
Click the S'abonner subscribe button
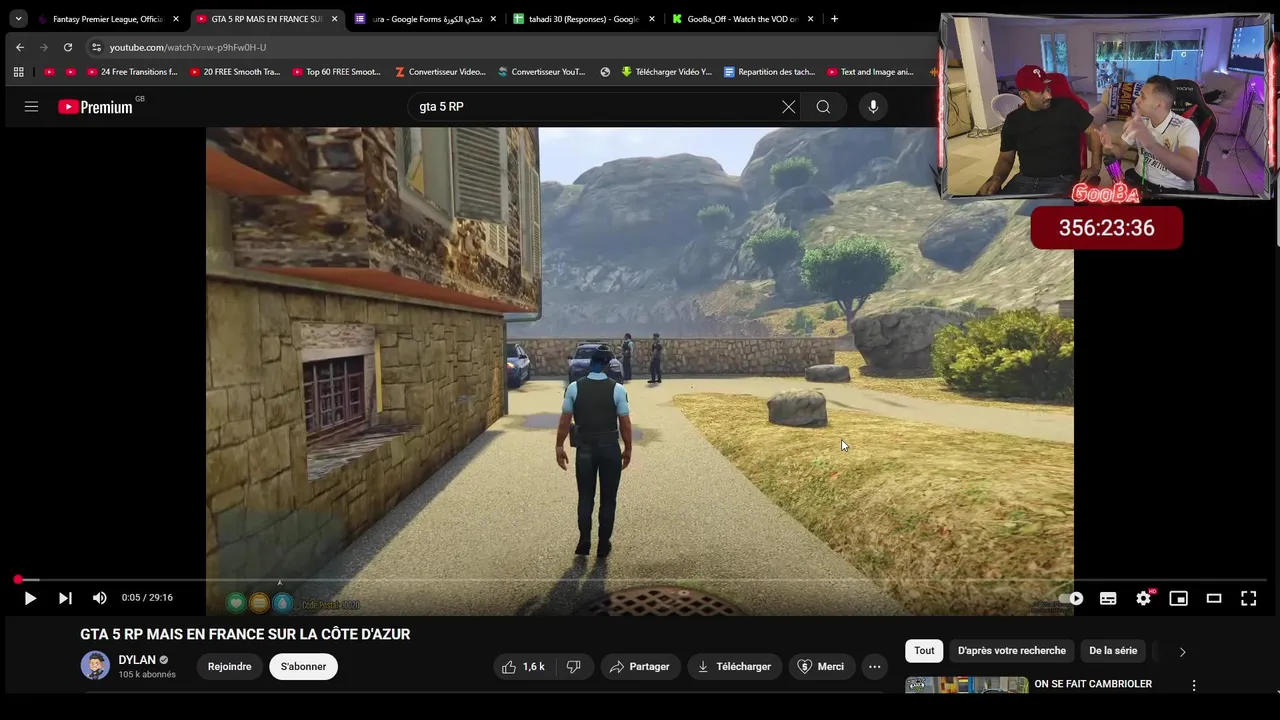[303, 666]
